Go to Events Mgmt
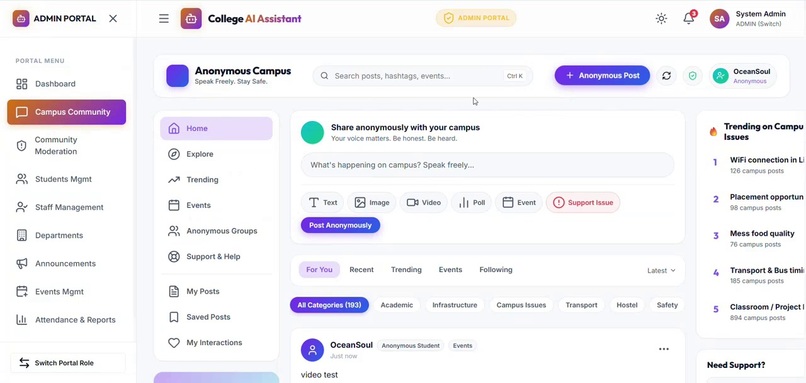The width and height of the screenshot is (806, 383). [x=67, y=291]
